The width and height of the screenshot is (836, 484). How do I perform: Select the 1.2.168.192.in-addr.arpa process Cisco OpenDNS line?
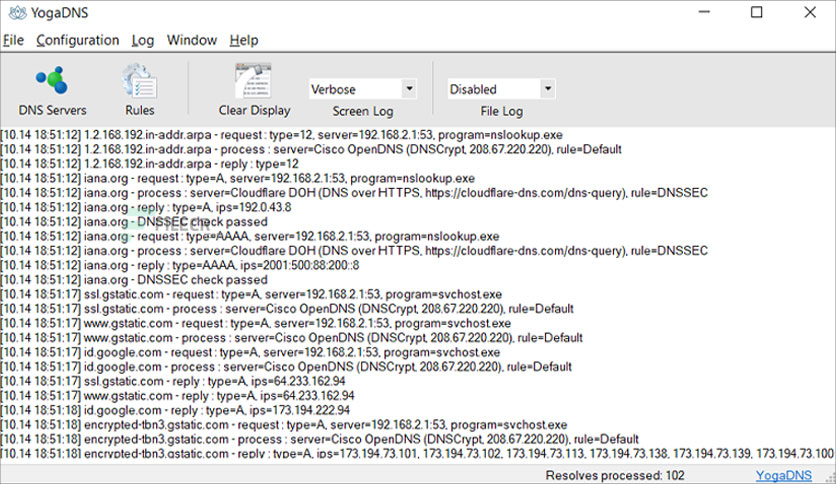click(x=311, y=149)
